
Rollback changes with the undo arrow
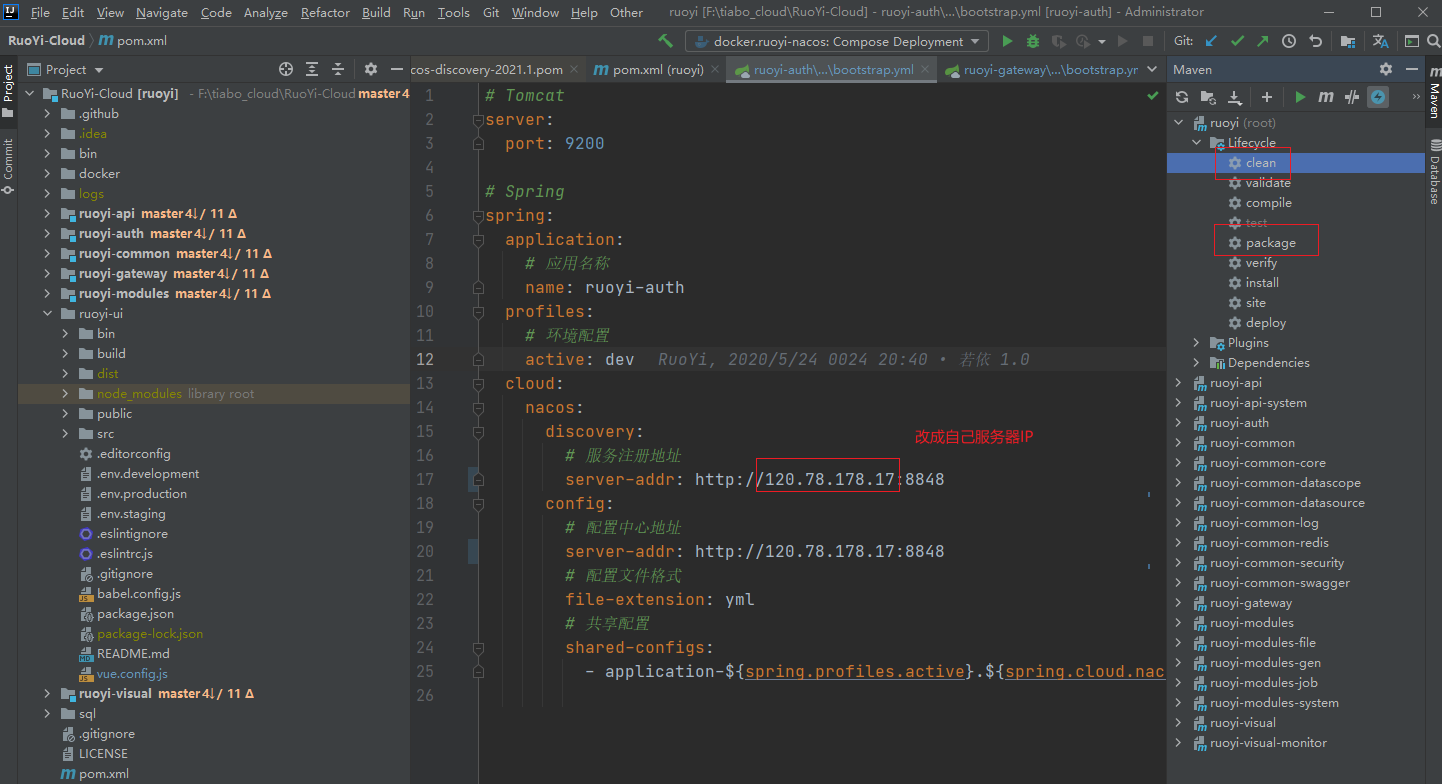(x=1315, y=41)
